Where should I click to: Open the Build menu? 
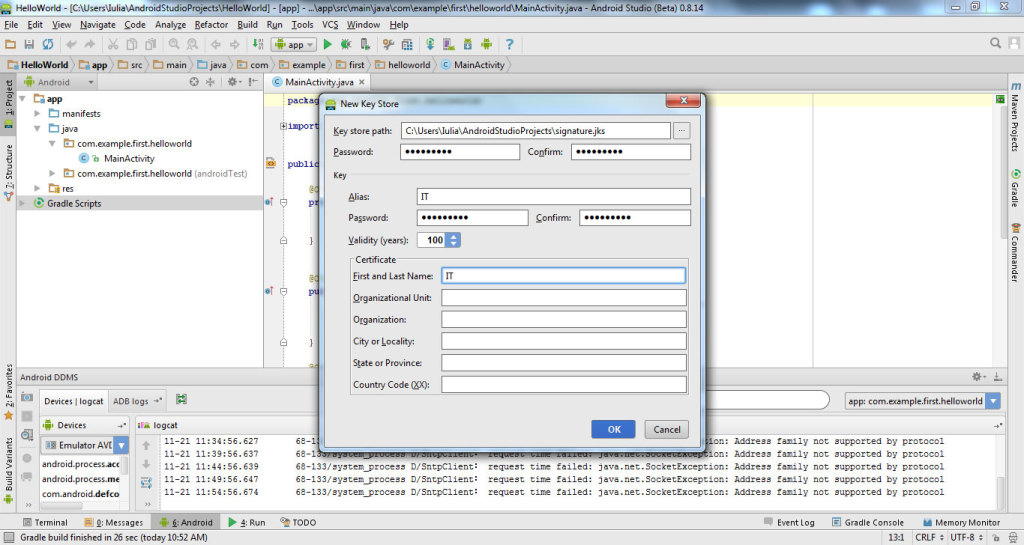tap(247, 25)
